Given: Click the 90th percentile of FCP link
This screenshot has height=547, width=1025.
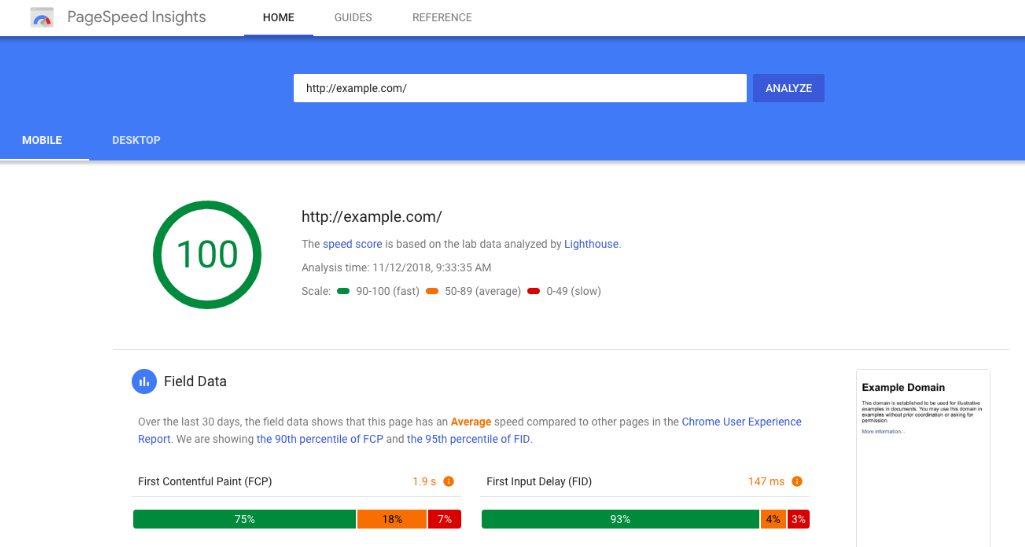Looking at the screenshot, I should [x=319, y=439].
